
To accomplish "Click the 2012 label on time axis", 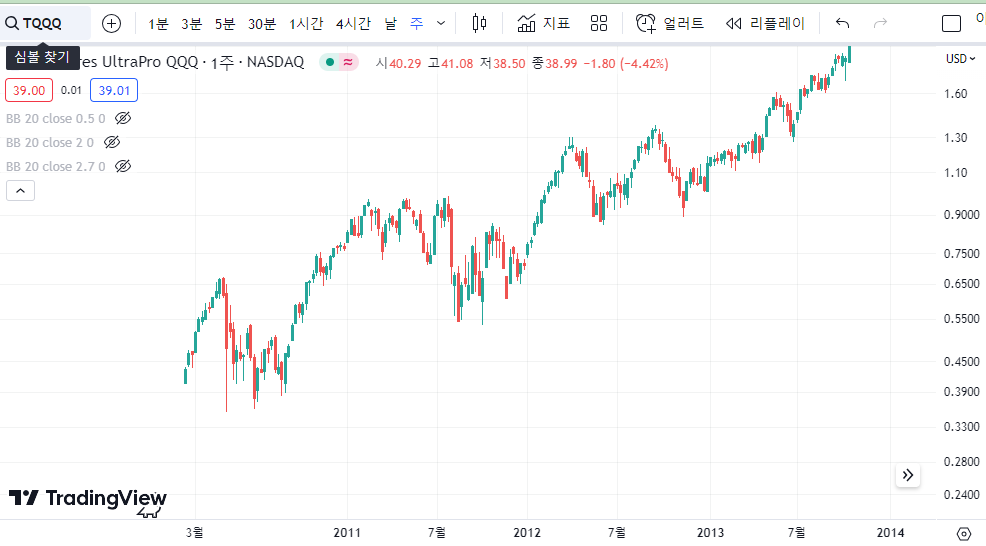I will (x=527, y=533).
